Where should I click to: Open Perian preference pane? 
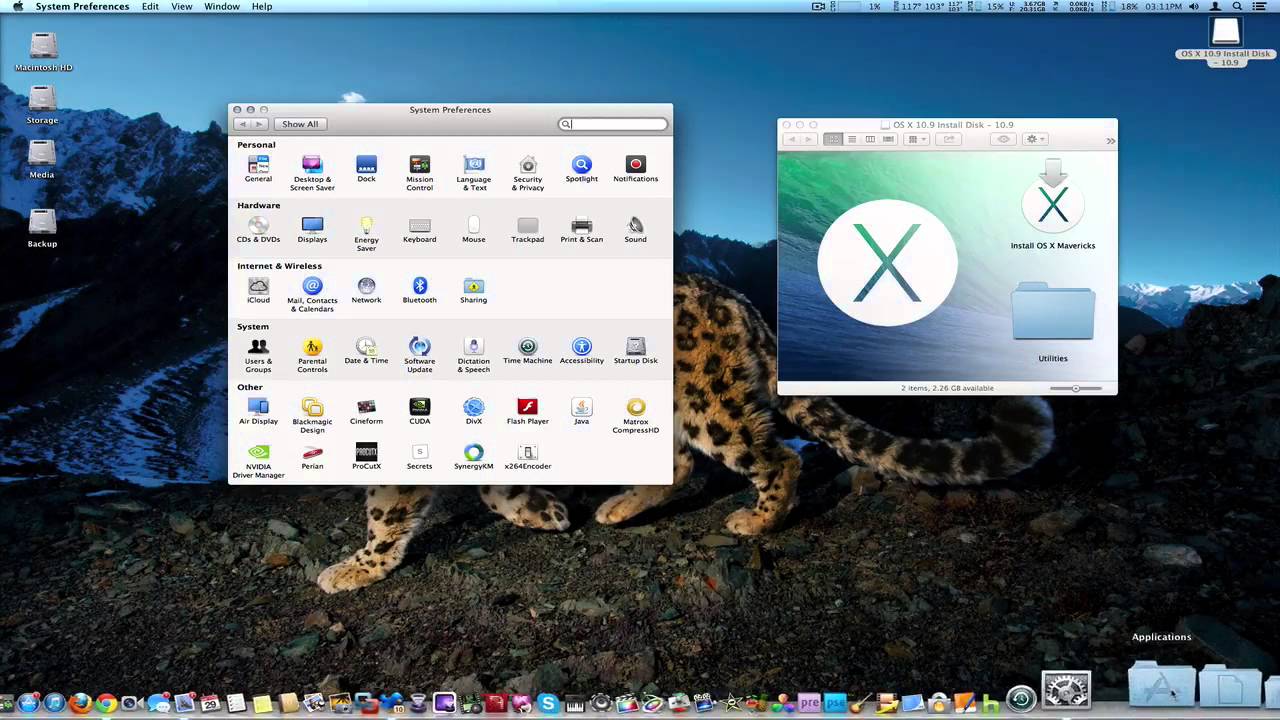point(312,455)
